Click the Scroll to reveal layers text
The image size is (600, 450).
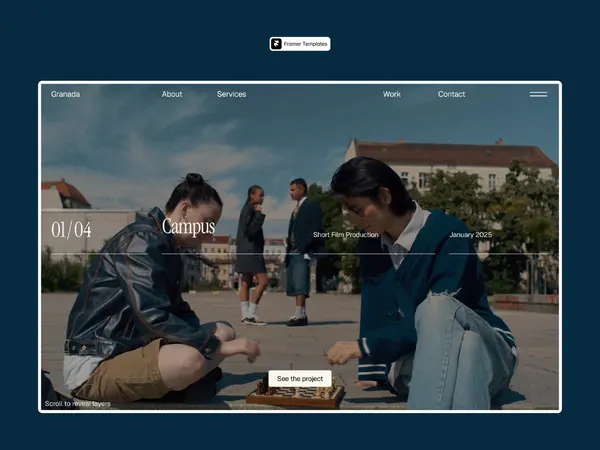[x=78, y=404]
